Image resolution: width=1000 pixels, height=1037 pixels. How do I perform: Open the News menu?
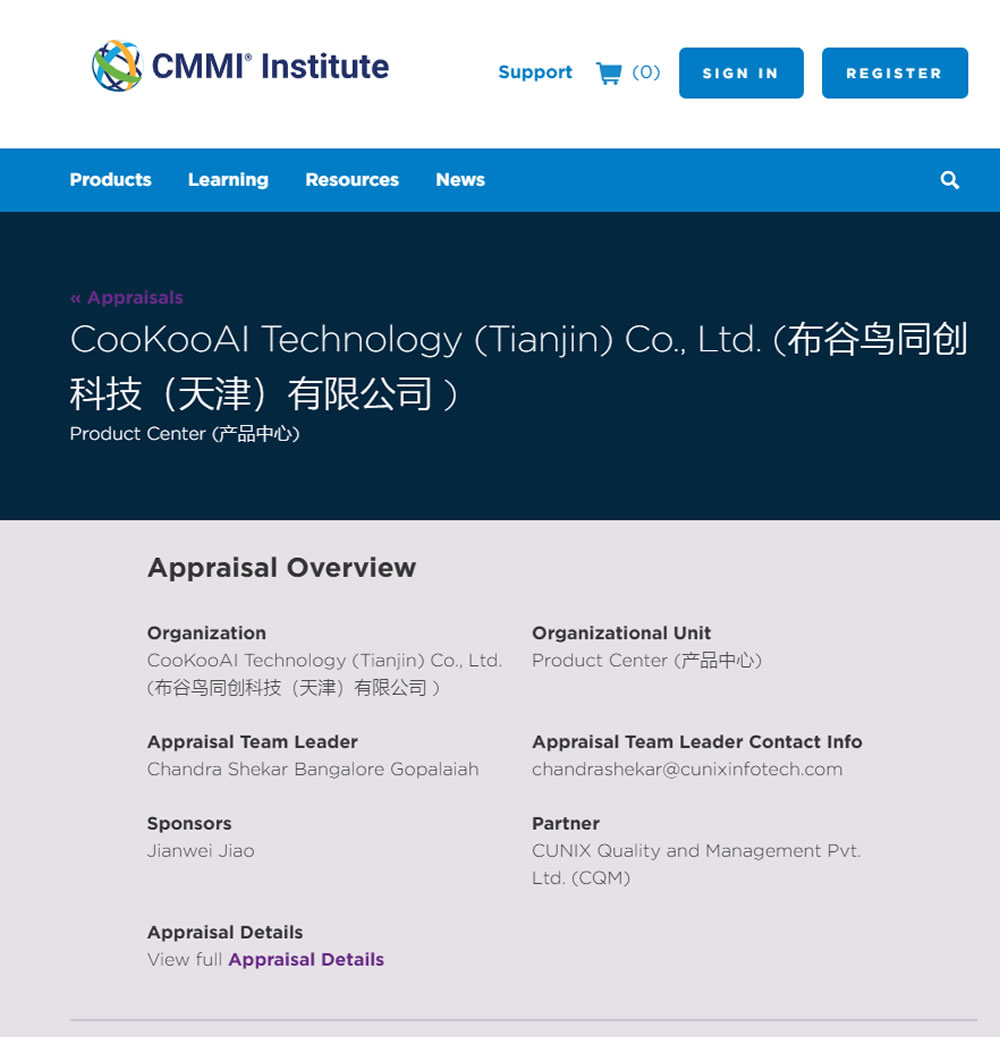tap(460, 180)
